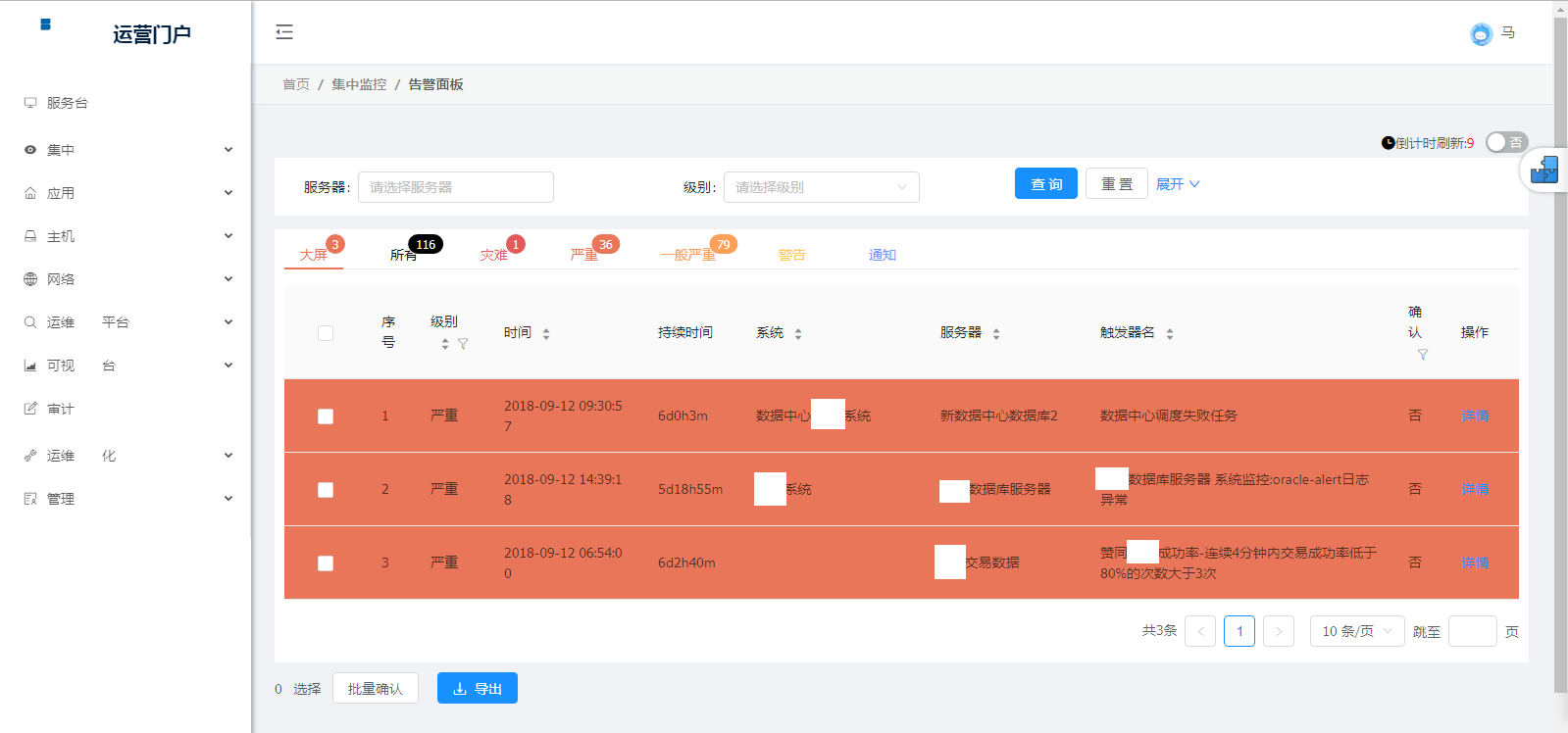Go to previous page arrow

tap(1200, 631)
